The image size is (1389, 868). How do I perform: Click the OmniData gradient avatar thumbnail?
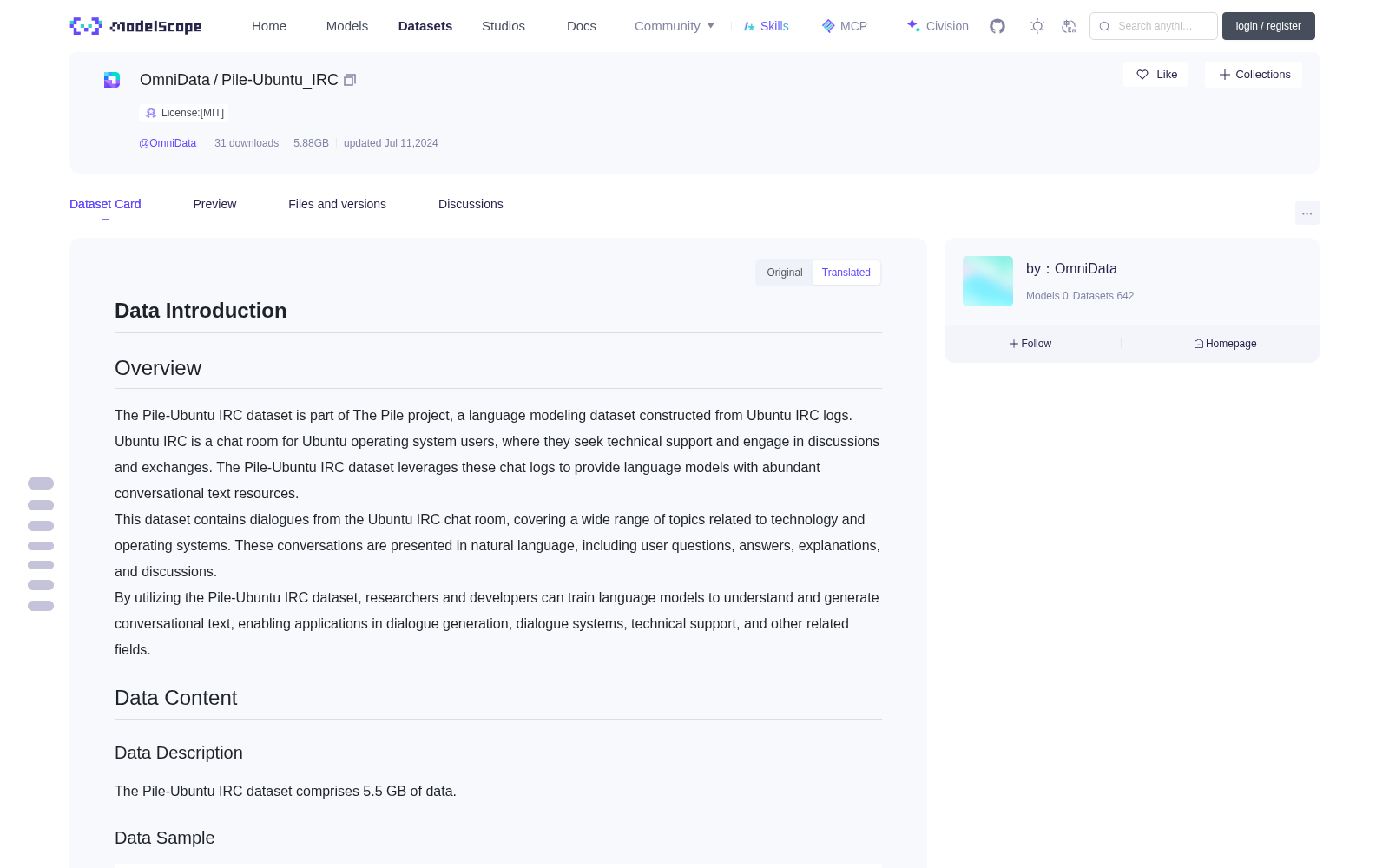click(x=988, y=281)
